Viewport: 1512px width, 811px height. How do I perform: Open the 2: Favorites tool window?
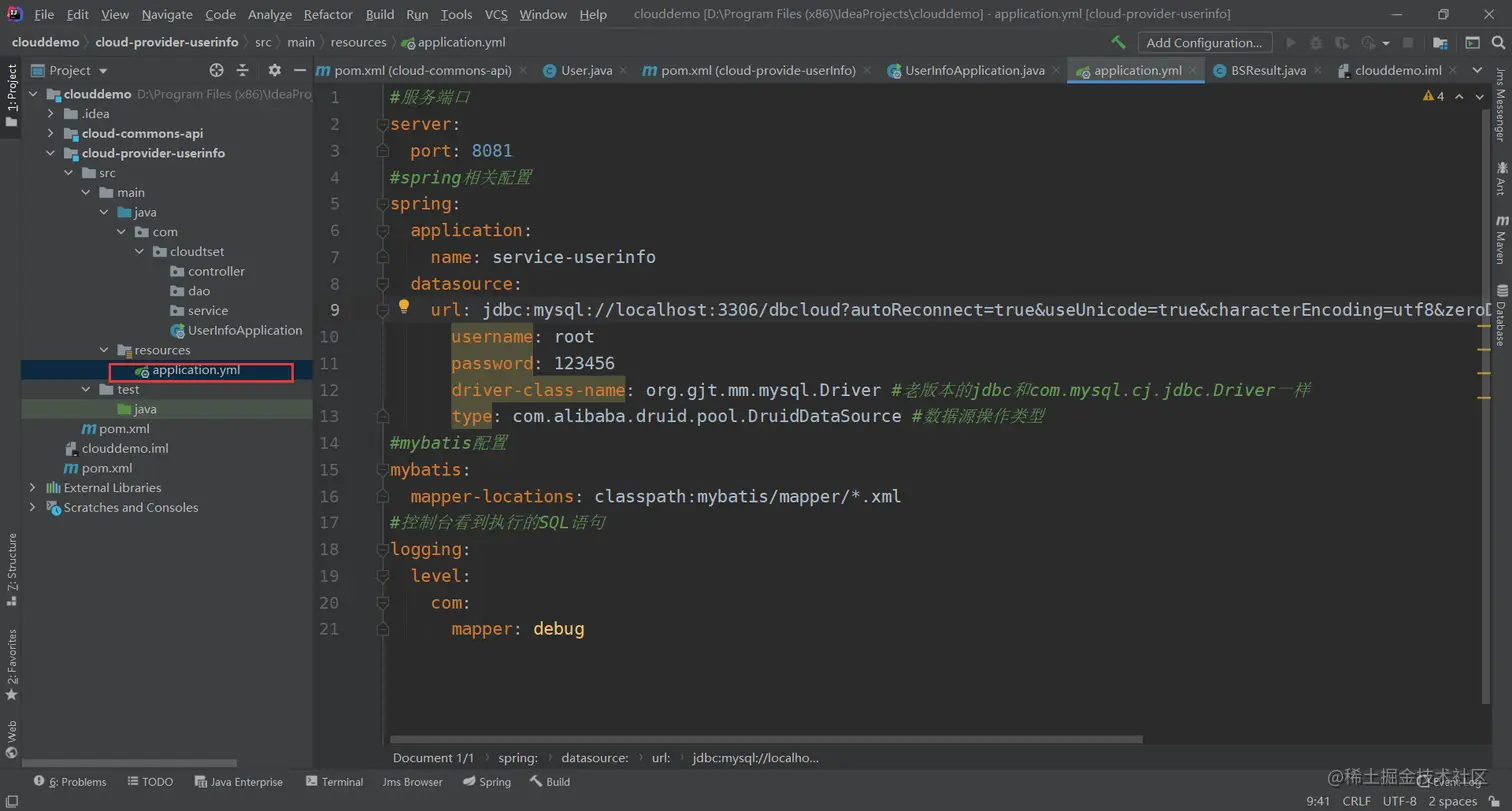pyautogui.click(x=11, y=664)
